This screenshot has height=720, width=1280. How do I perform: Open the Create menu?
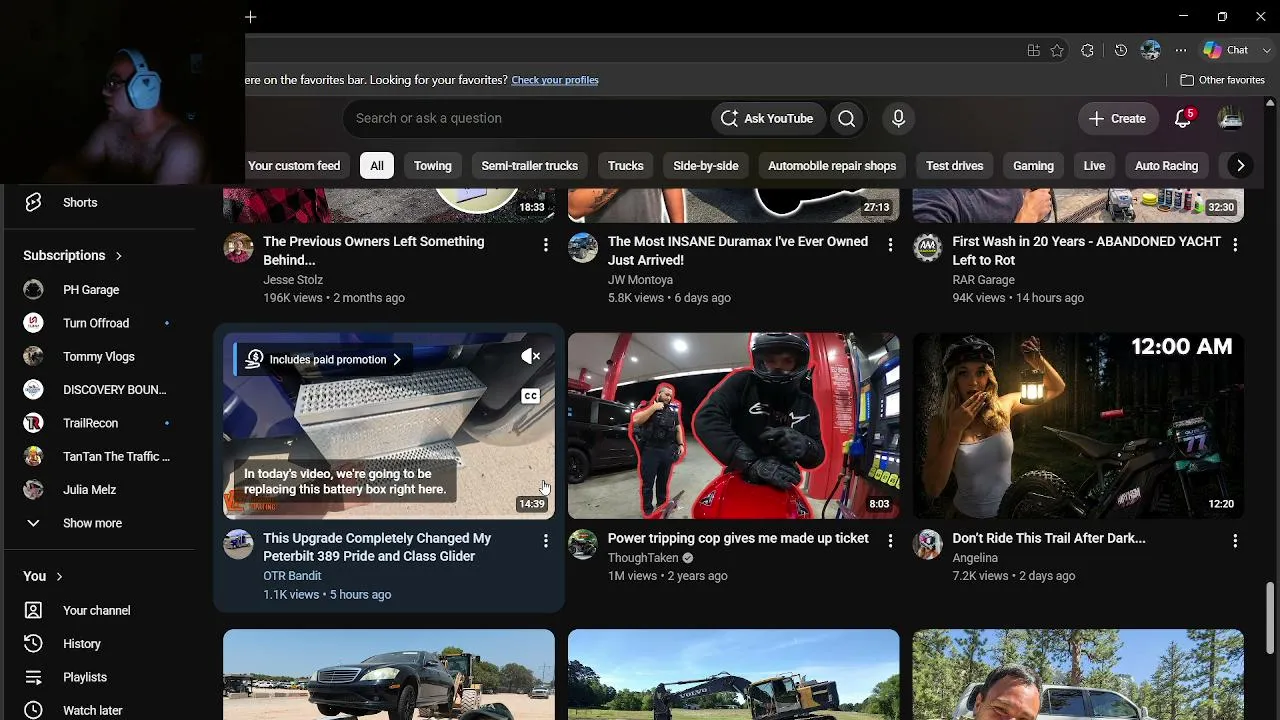(1117, 118)
